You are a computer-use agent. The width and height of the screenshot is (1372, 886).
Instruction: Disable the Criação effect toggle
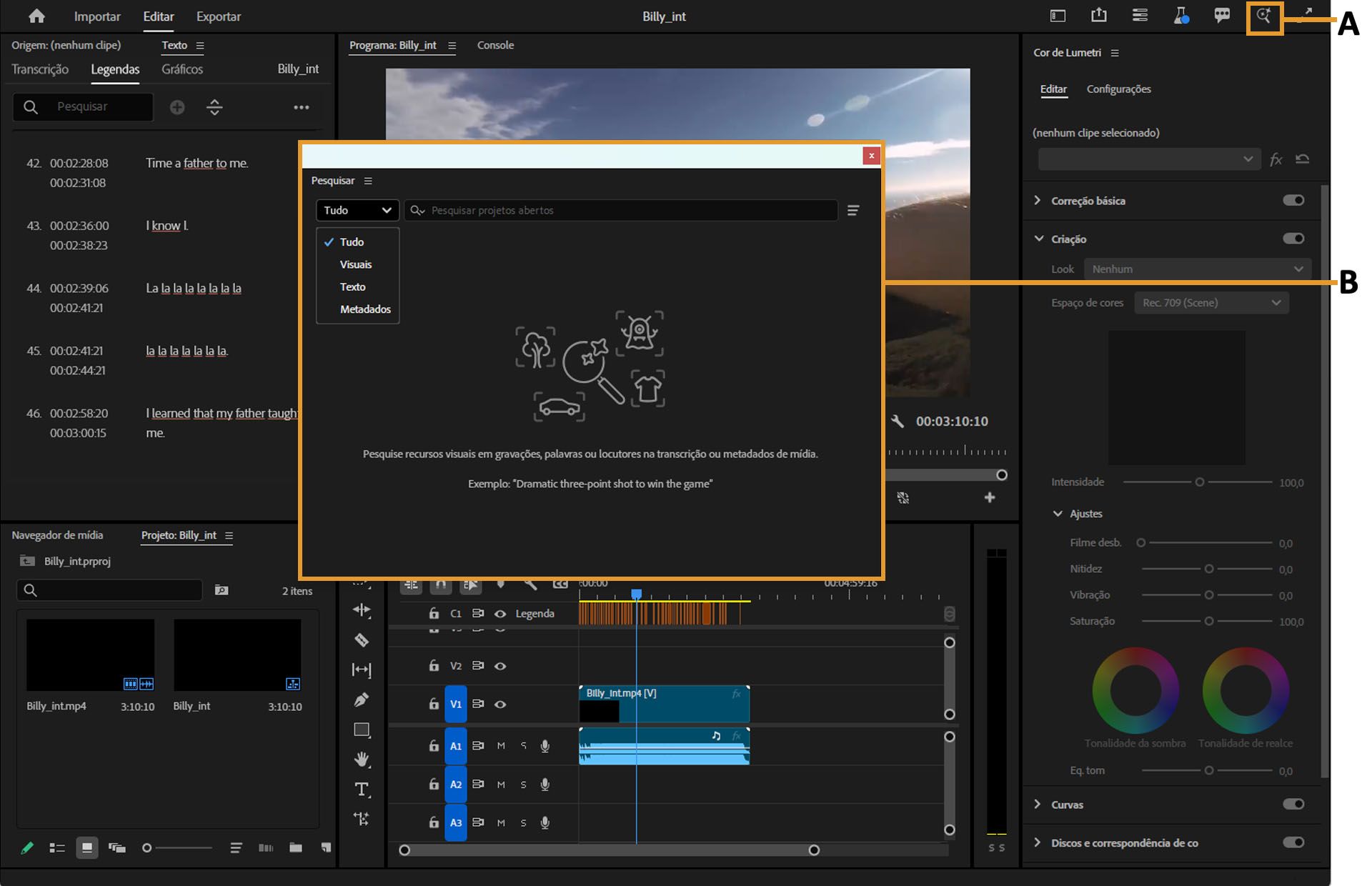(1292, 238)
